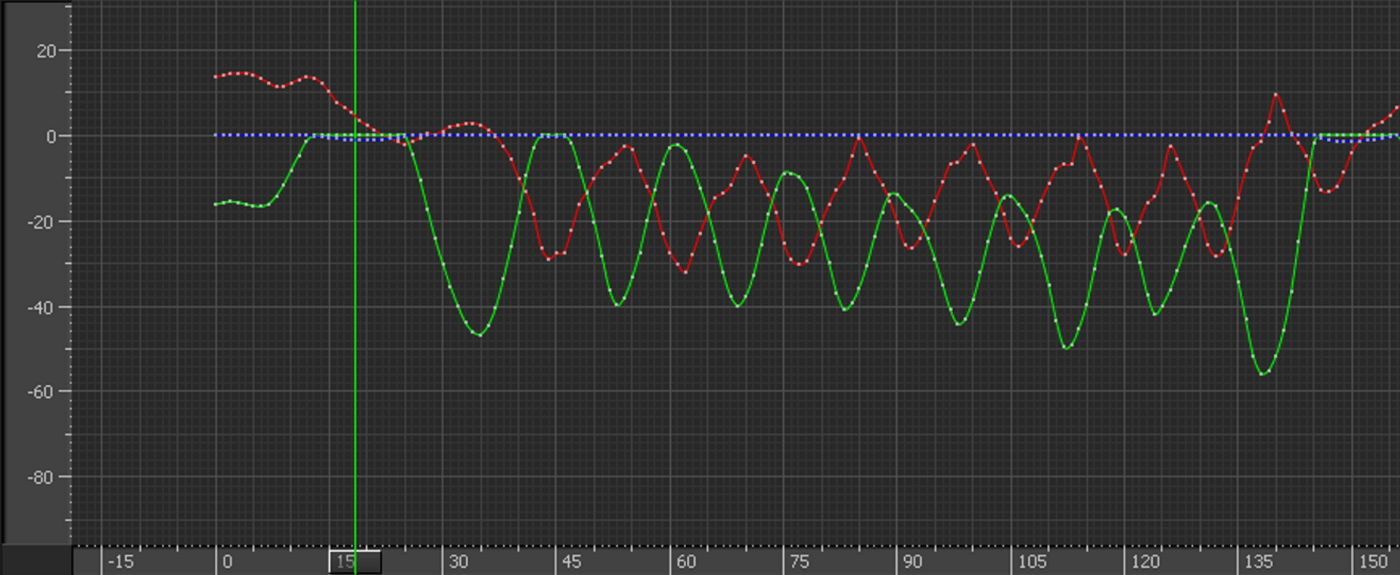
Task: Click frame 30 on the time ruler
Action: [x=458, y=562]
